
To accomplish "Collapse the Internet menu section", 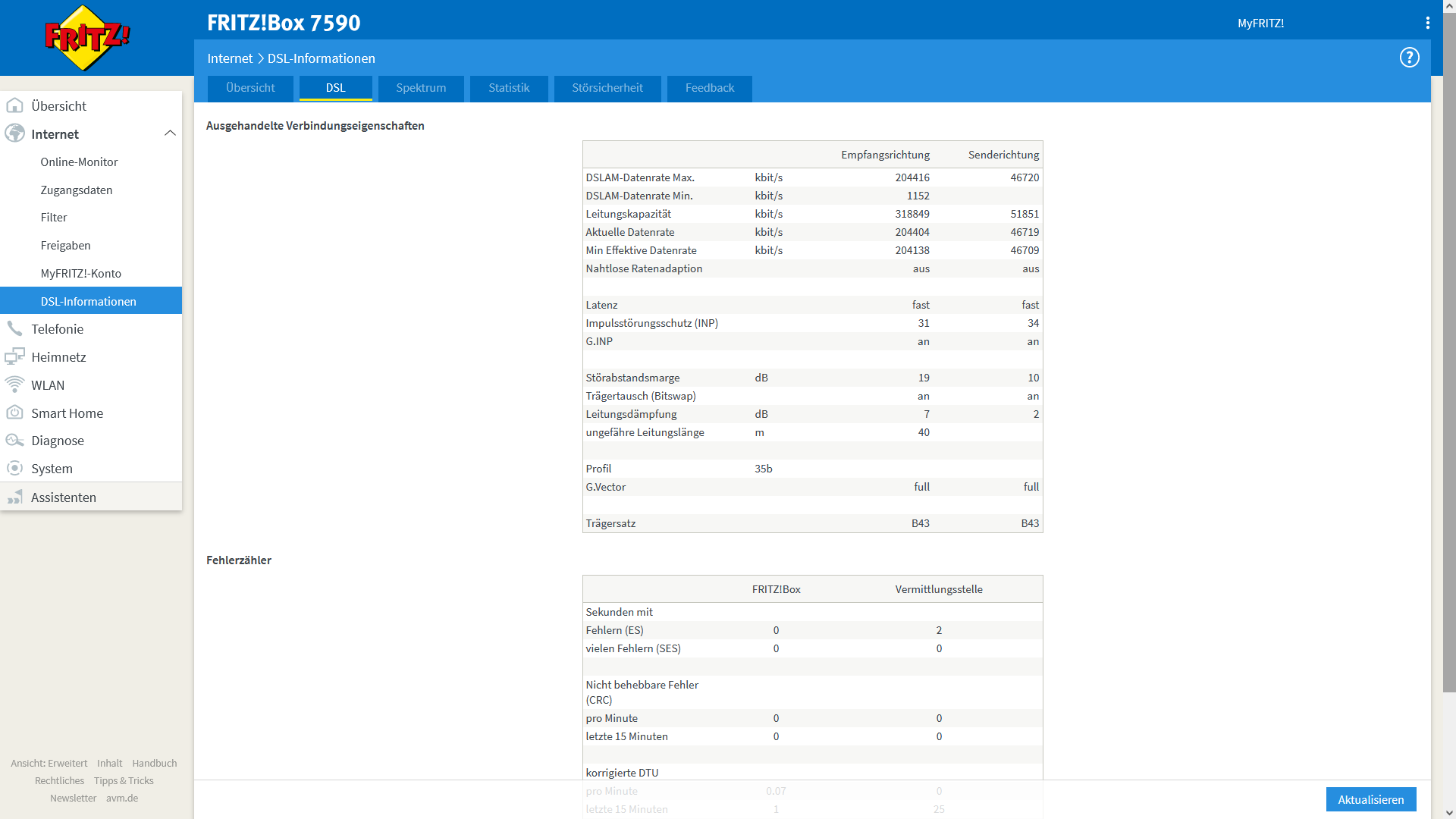I will (x=171, y=133).
